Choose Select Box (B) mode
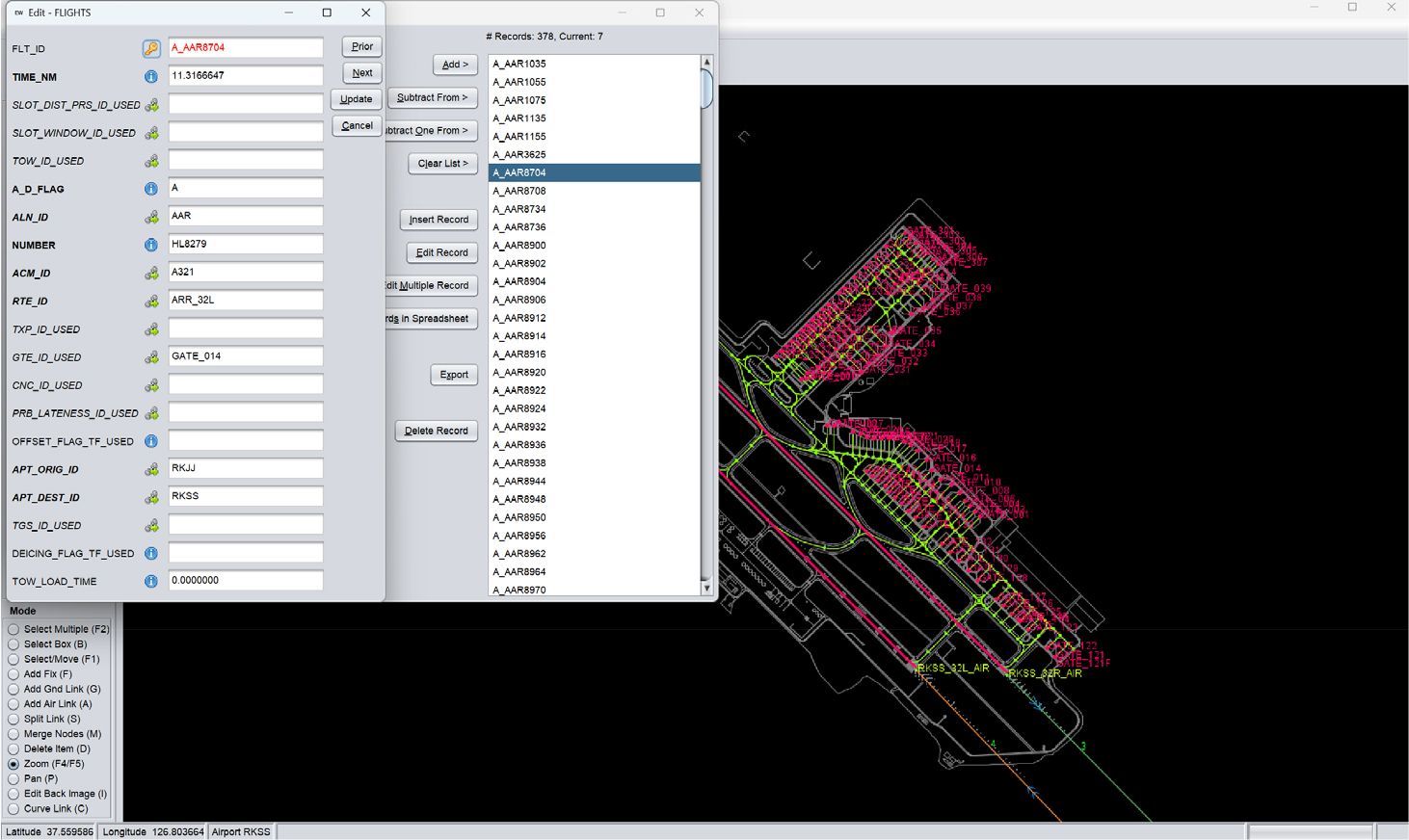 point(13,644)
